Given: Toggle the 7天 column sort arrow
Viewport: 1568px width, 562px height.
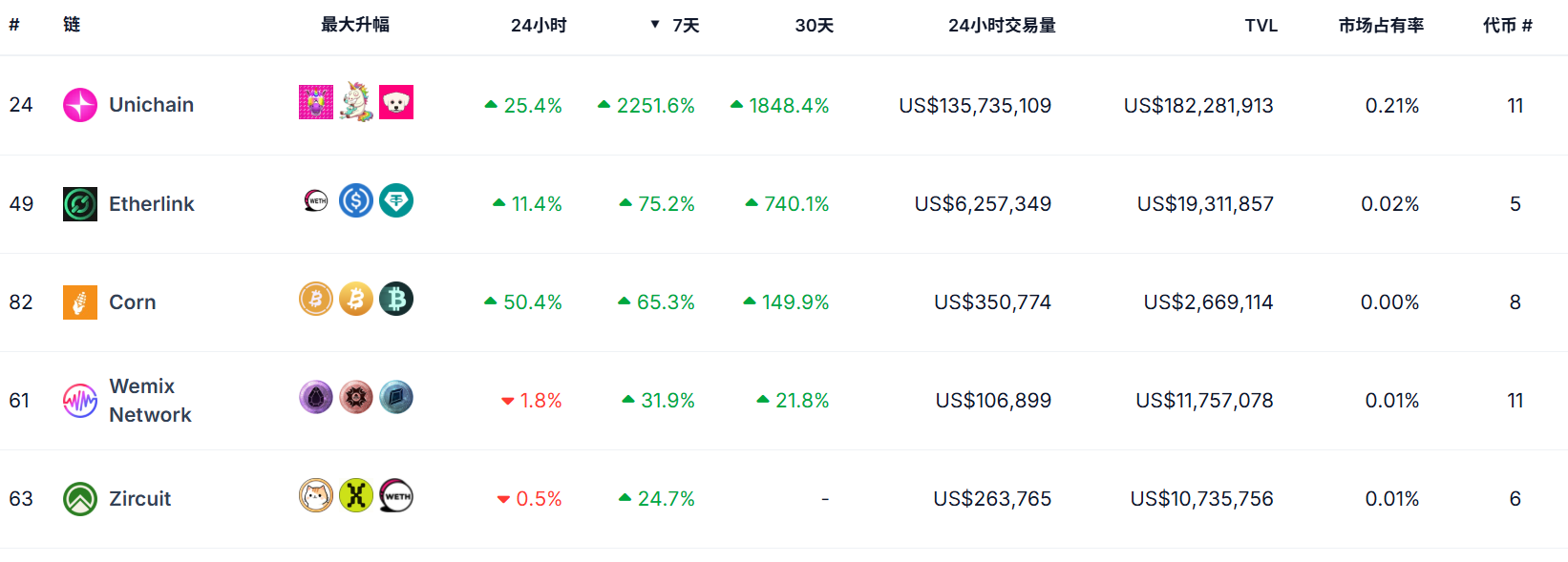Looking at the screenshot, I should coord(655,25).
